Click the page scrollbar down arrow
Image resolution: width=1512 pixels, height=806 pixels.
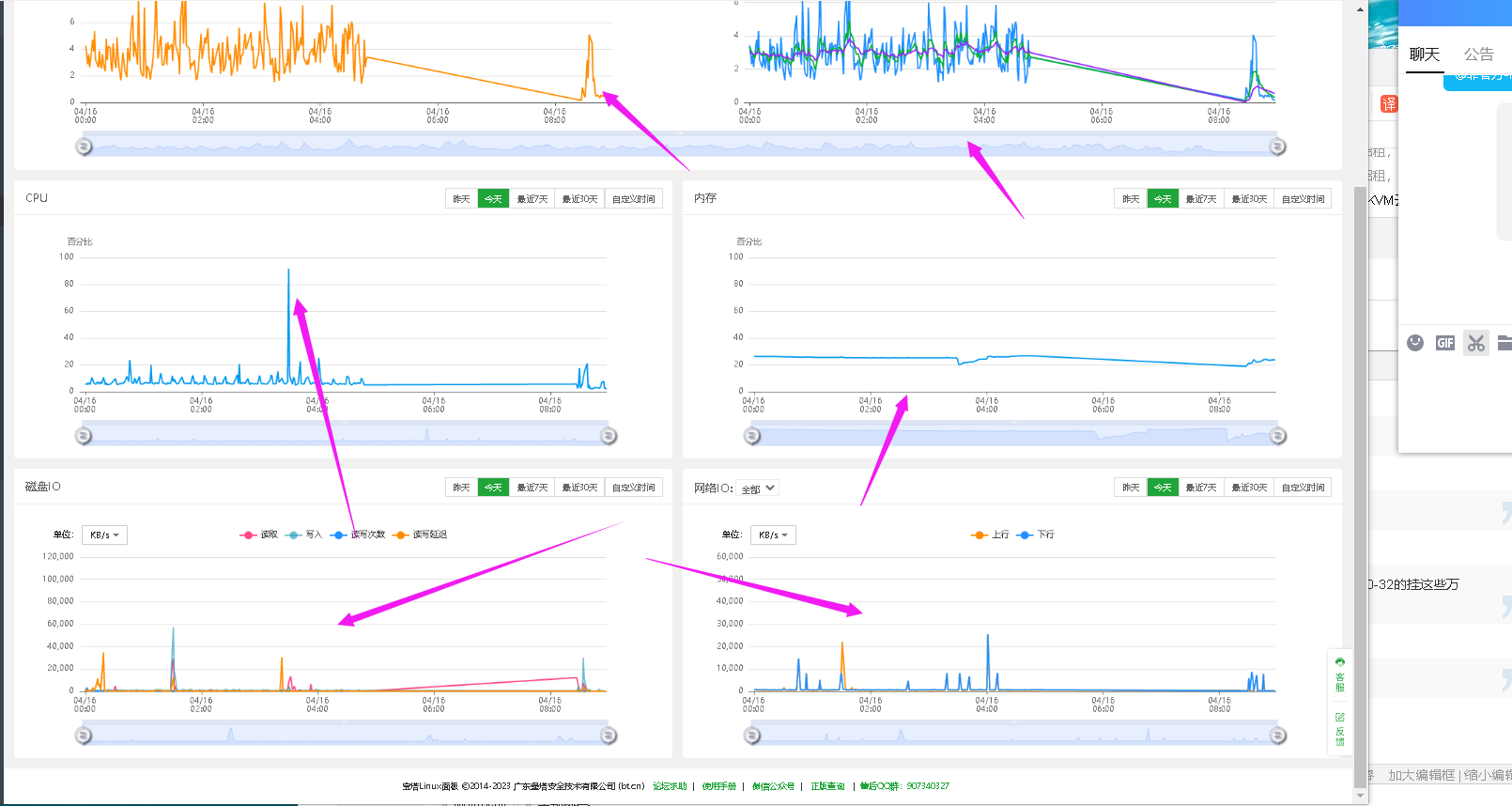click(1361, 797)
